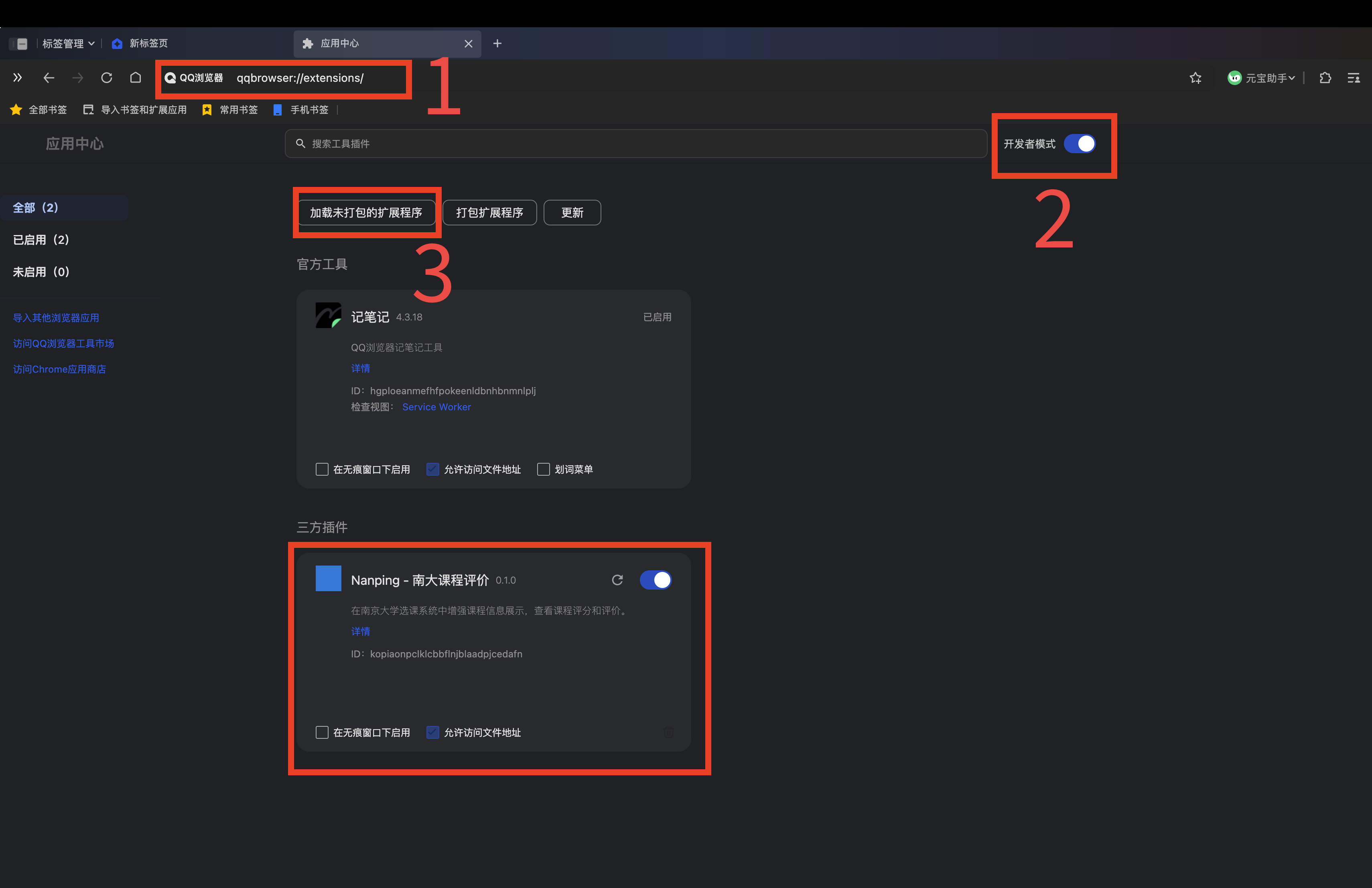Select 未启用 (0) category
The image size is (1372, 888).
point(41,272)
